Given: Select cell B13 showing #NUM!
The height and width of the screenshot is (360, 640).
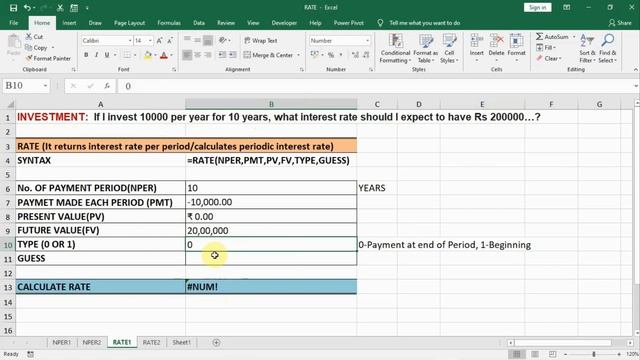Looking at the screenshot, I should 271,287.
